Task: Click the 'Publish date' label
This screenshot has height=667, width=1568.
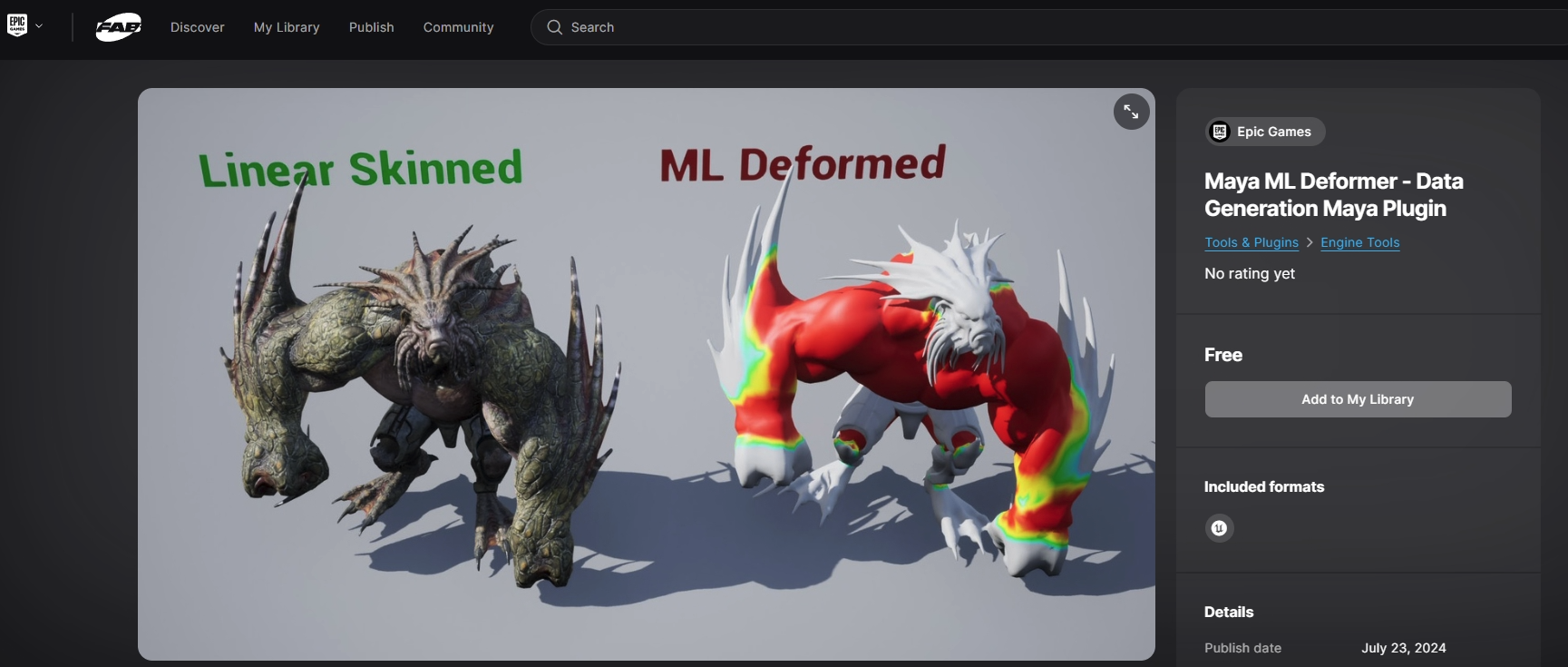Action: click(1242, 648)
